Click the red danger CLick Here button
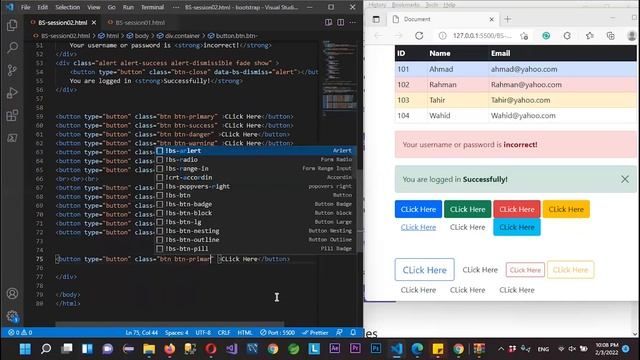The height and width of the screenshot is (360, 640). tap(517, 209)
